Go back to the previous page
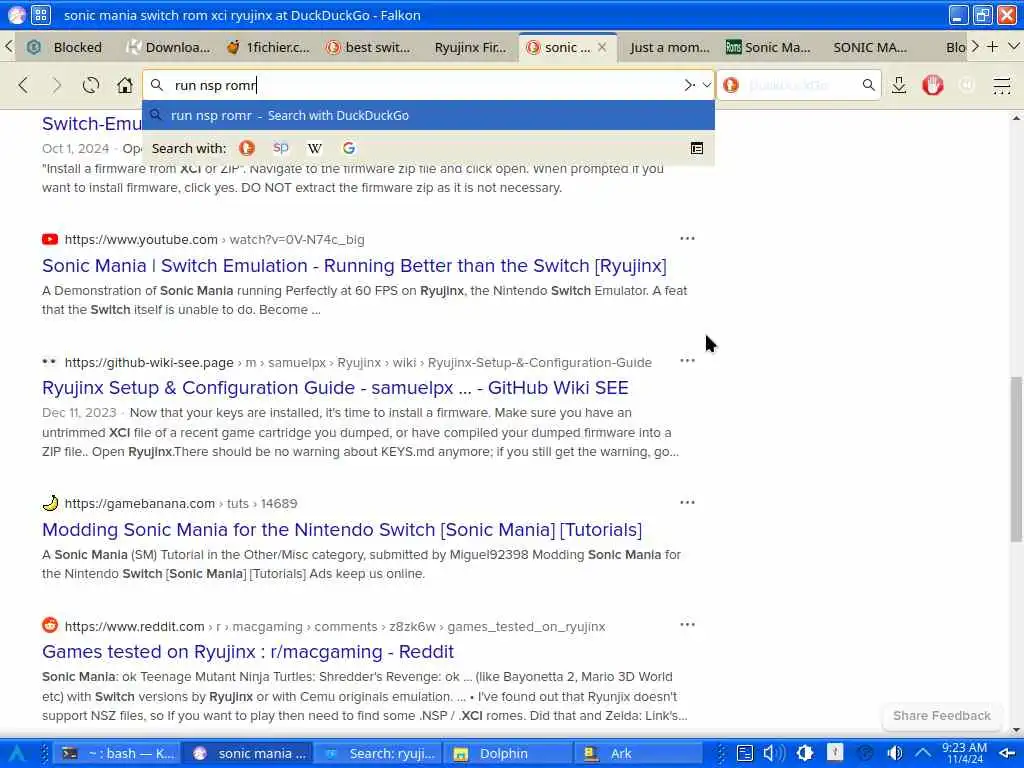The image size is (1024, 768). coord(24,85)
